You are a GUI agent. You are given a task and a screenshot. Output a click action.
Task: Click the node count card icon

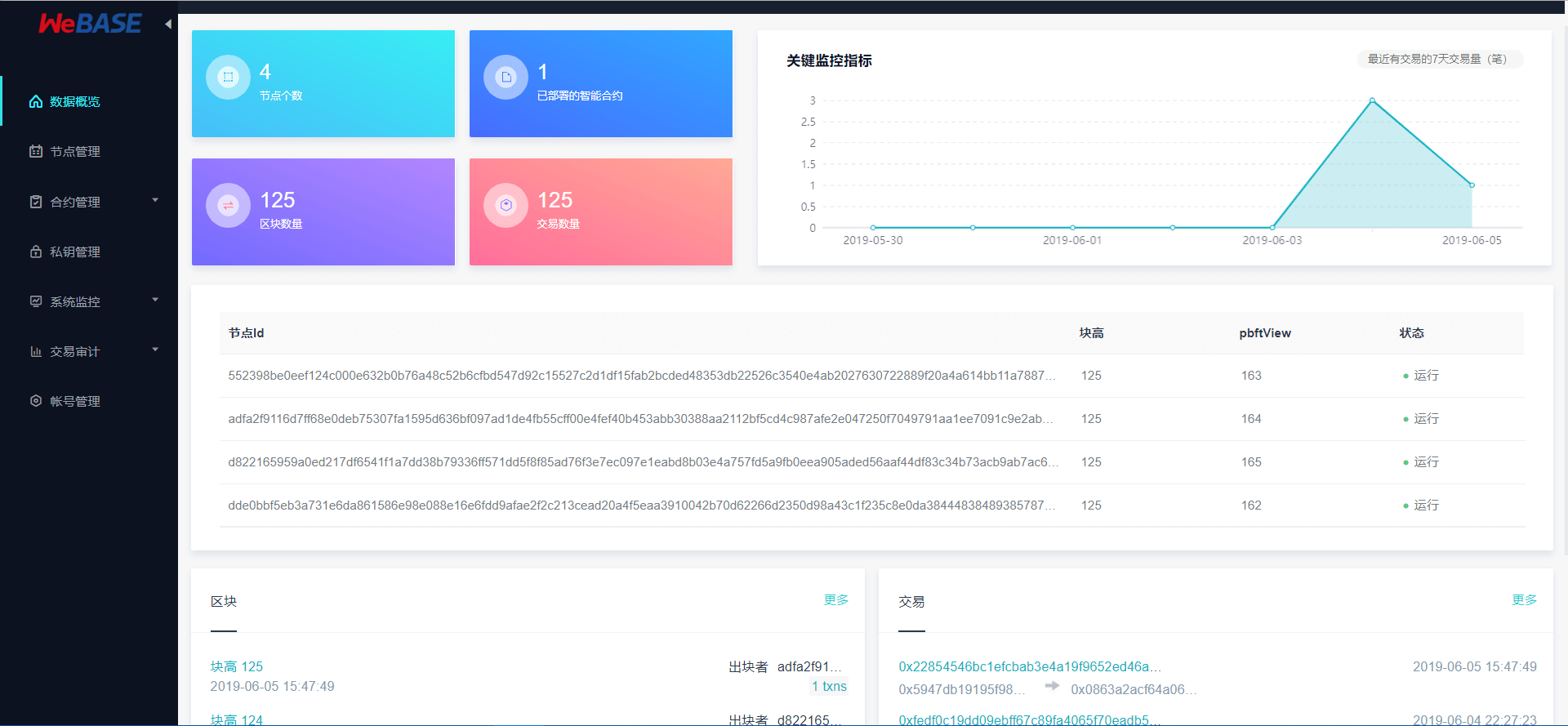pos(229,78)
